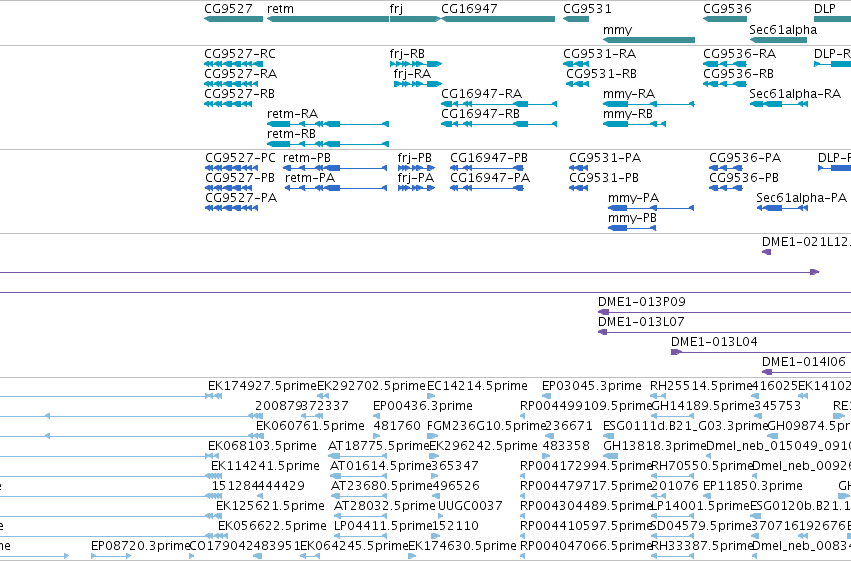Click the mmy-RB transcript glyph
The height and width of the screenshot is (561, 851).
(x=634, y=124)
